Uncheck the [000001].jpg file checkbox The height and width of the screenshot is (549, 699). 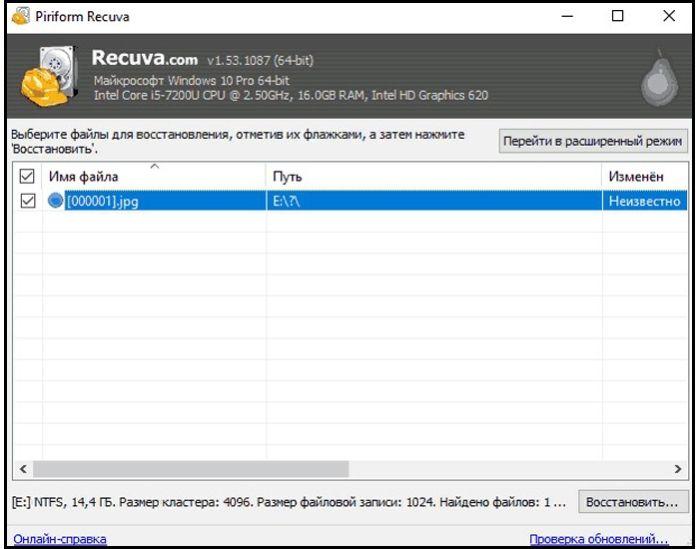(x=28, y=201)
